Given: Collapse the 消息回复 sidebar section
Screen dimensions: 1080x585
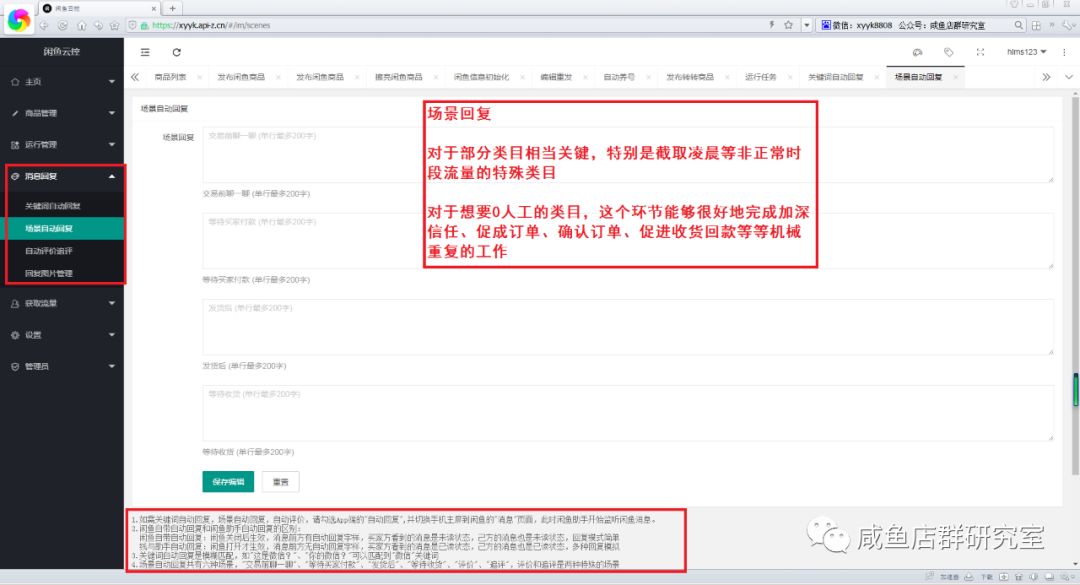Looking at the screenshot, I should coord(60,176).
